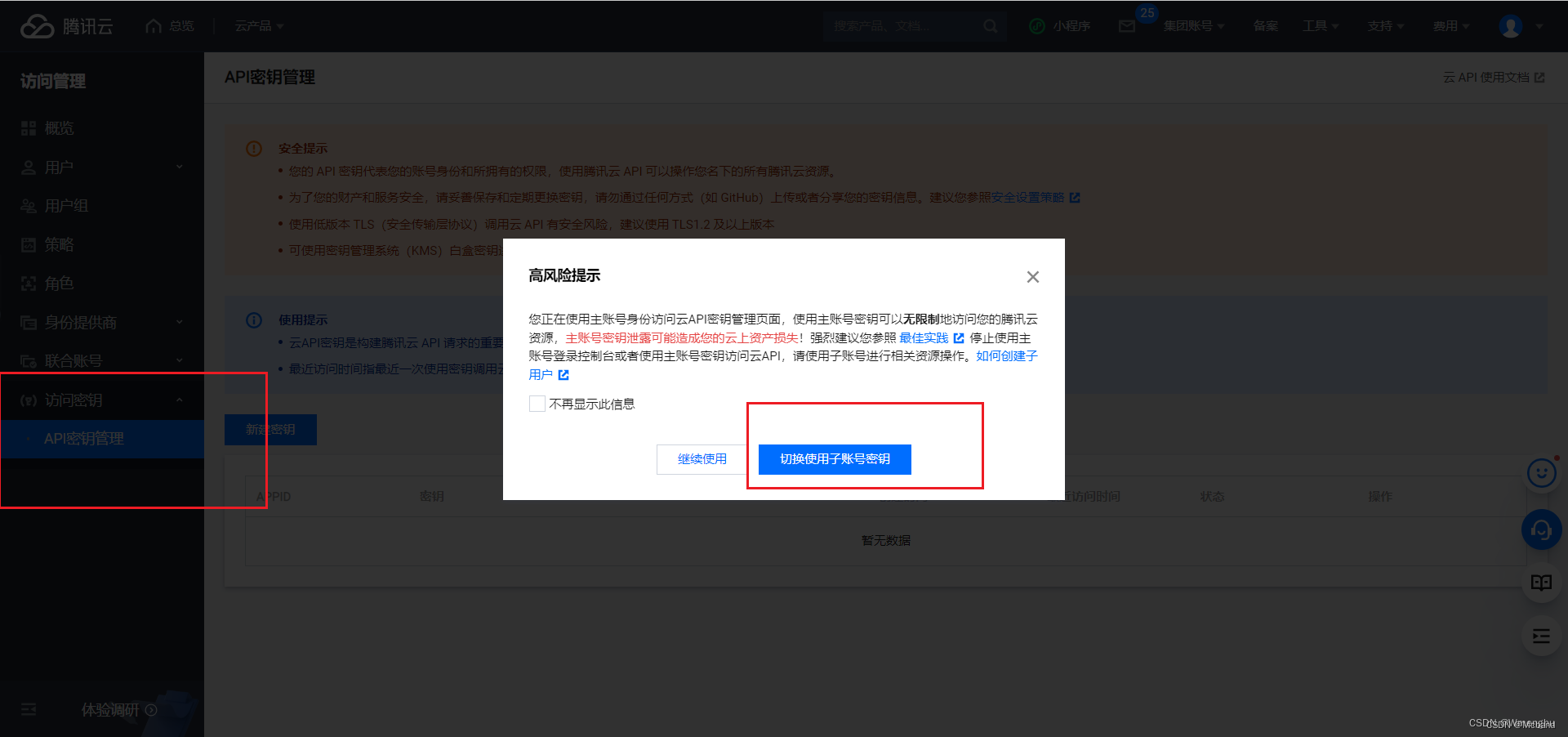Image resolution: width=1568 pixels, height=737 pixels.
Task: Open 安全设置策略 link
Action: pos(1028,198)
